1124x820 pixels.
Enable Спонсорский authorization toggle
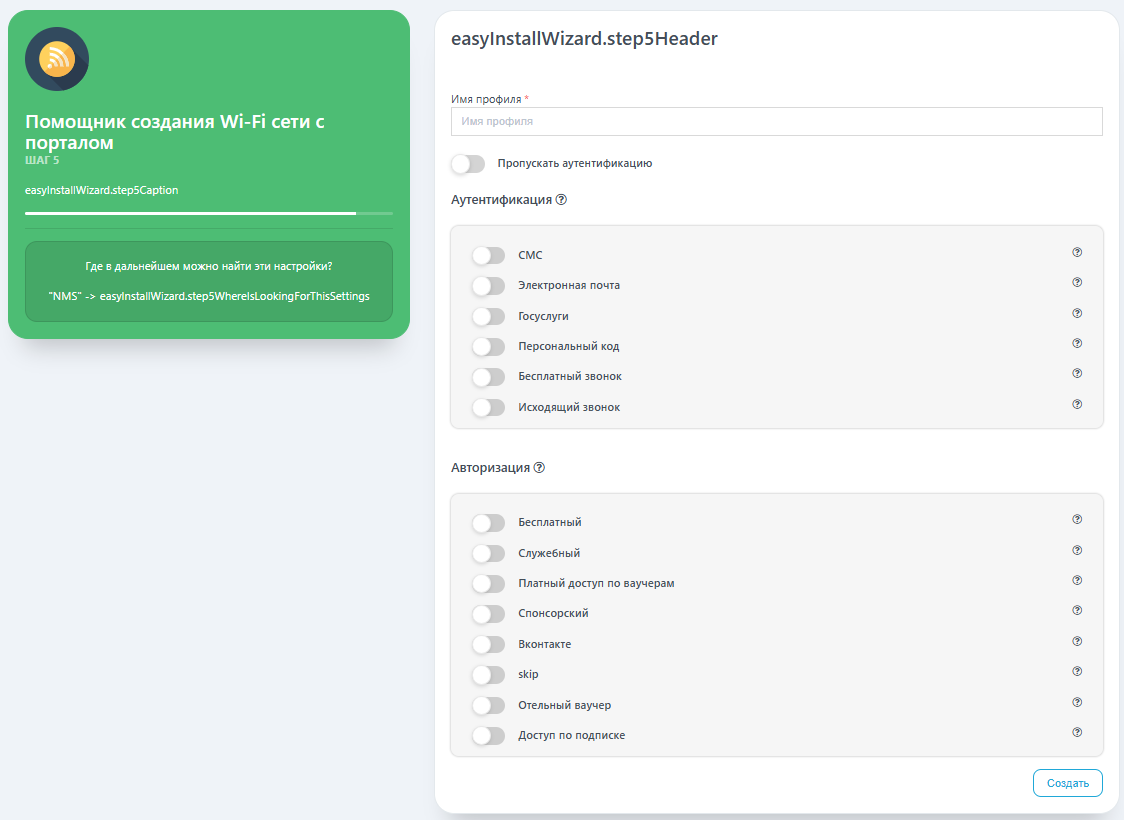click(488, 614)
